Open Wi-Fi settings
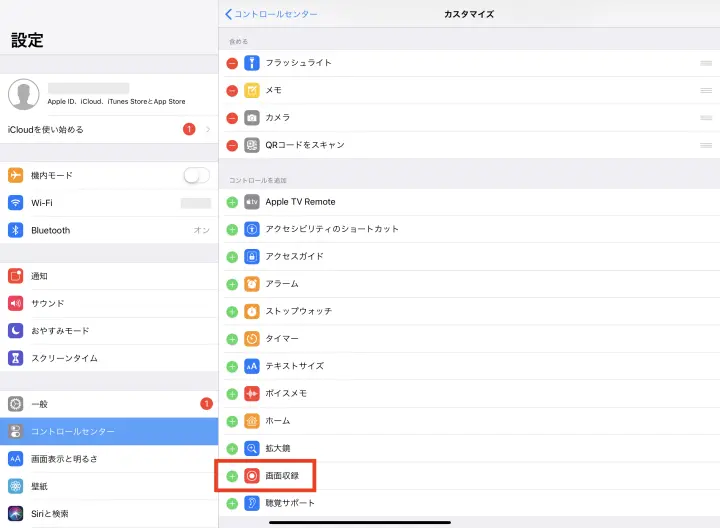This screenshot has height=528, width=720. (109, 202)
